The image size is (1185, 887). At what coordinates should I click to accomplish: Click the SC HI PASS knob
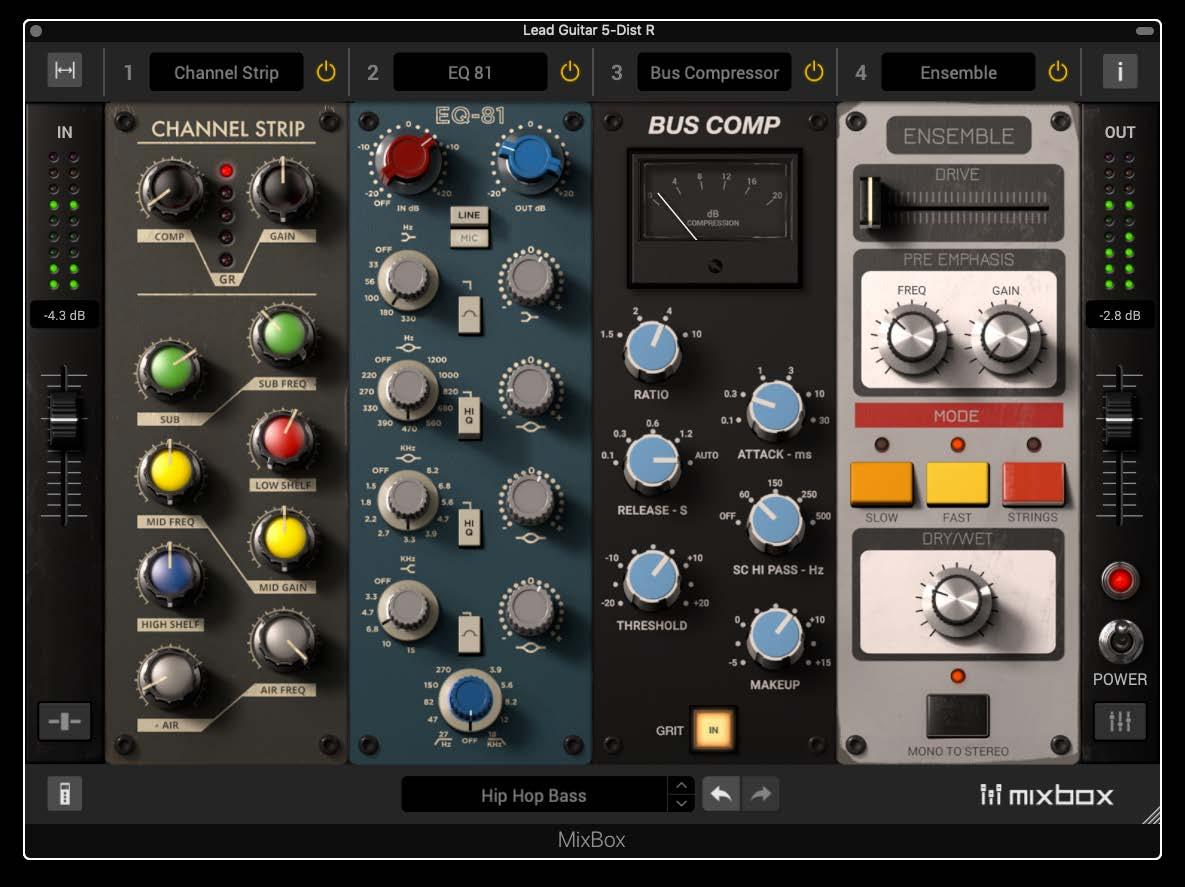click(x=775, y=521)
